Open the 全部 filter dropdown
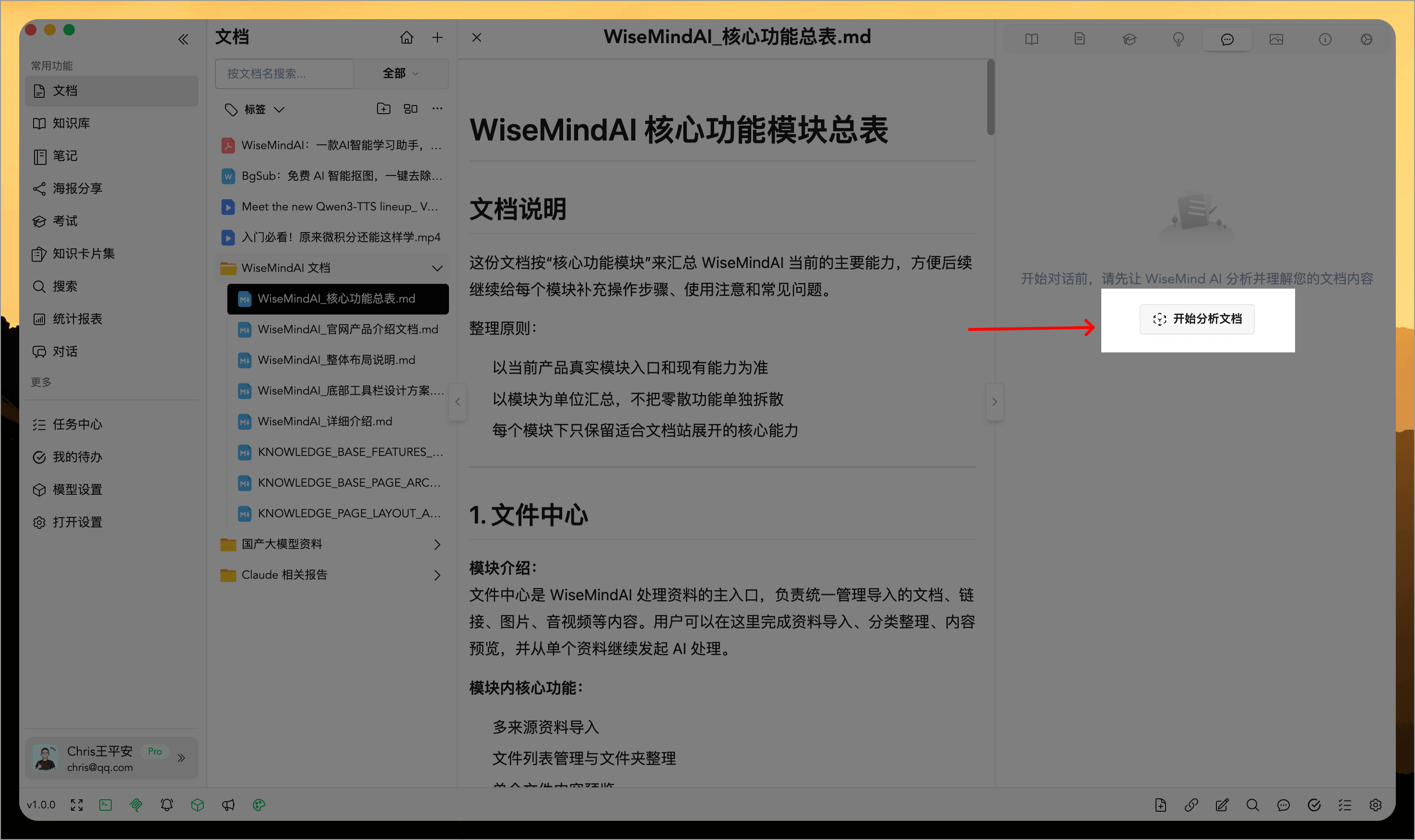This screenshot has width=1415, height=840. point(401,73)
